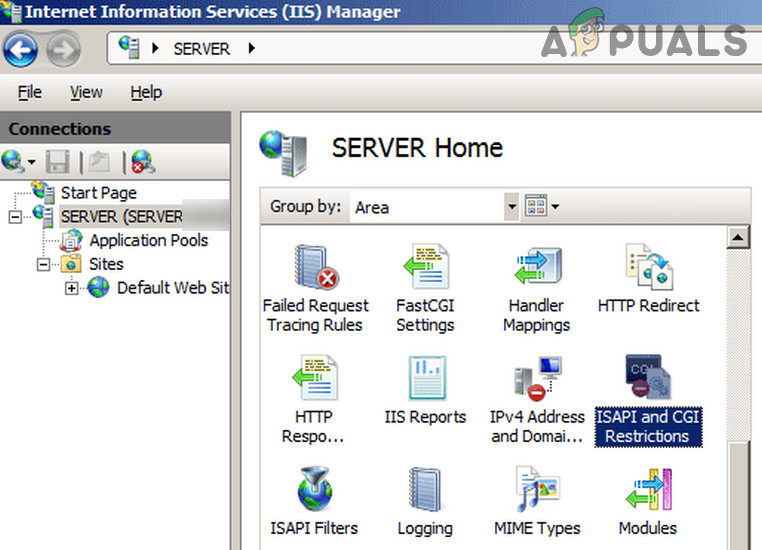The width and height of the screenshot is (762, 550).
Task: Click the Forward navigation button
Action: pyautogui.click(x=64, y=49)
